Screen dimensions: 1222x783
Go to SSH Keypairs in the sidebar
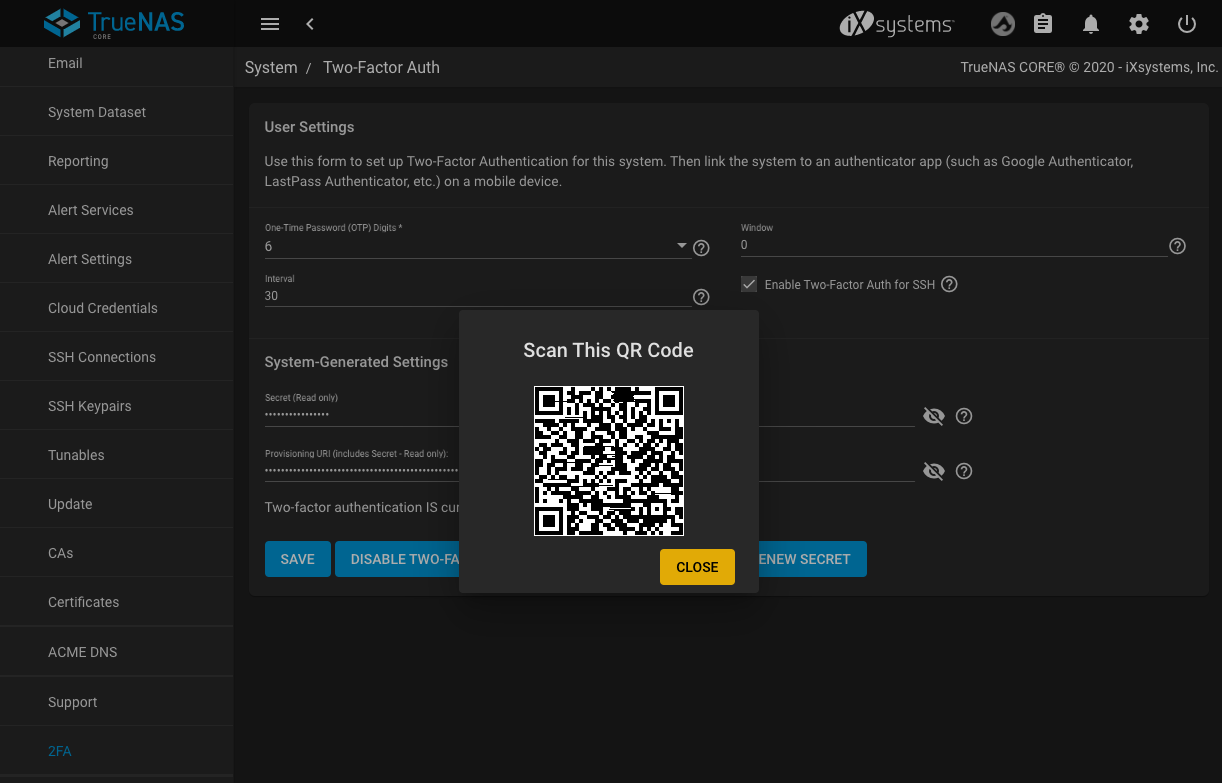(90, 406)
